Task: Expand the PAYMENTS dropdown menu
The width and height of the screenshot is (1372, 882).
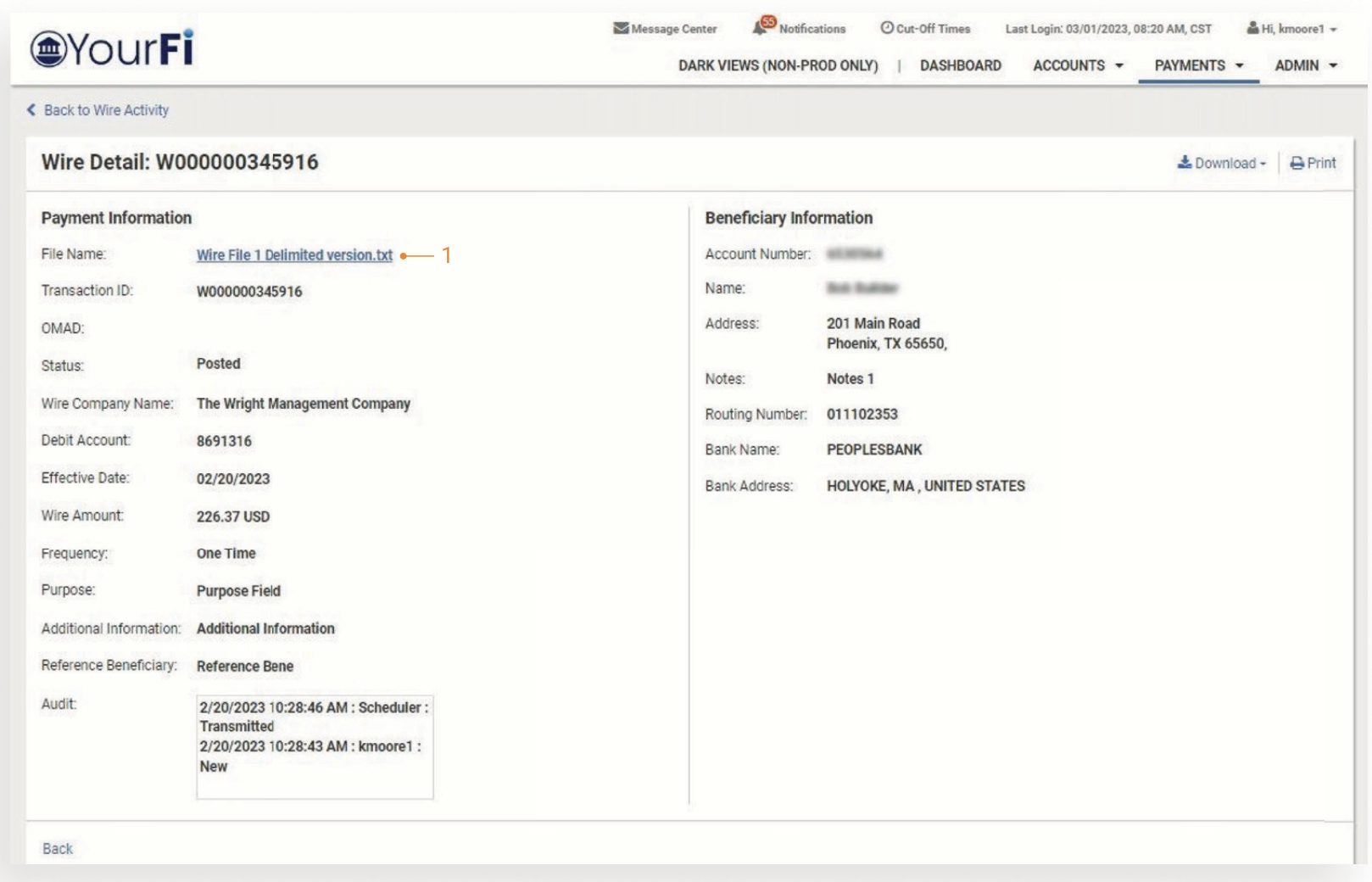Action: point(1197,65)
